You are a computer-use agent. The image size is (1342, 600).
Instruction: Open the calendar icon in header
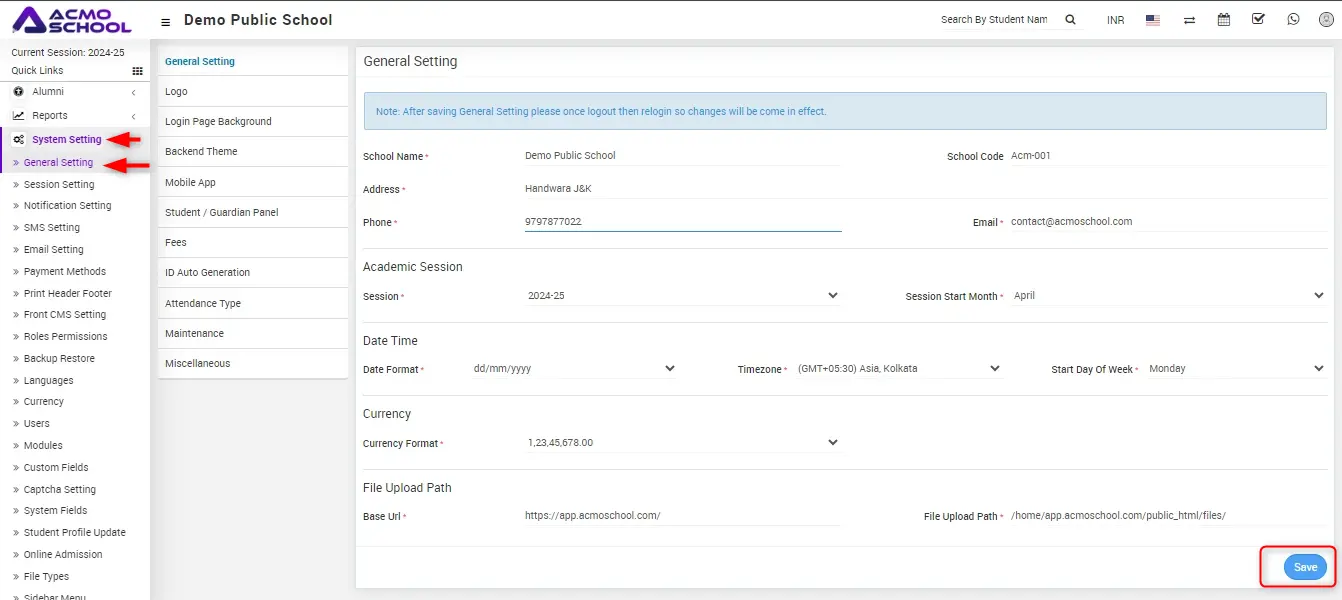pyautogui.click(x=1224, y=20)
